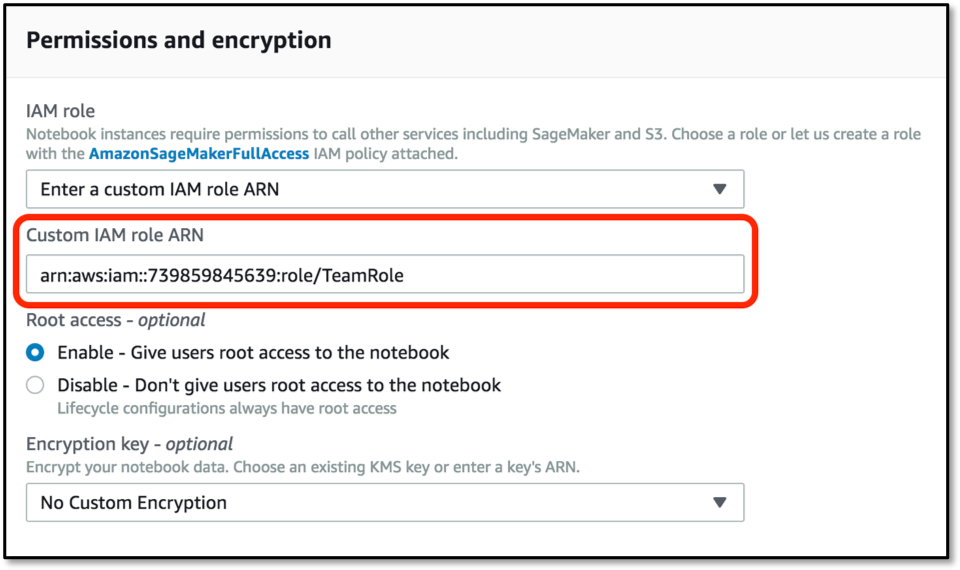Expand the 'Enter a custom IAM role ARN' dropdown

point(385,189)
